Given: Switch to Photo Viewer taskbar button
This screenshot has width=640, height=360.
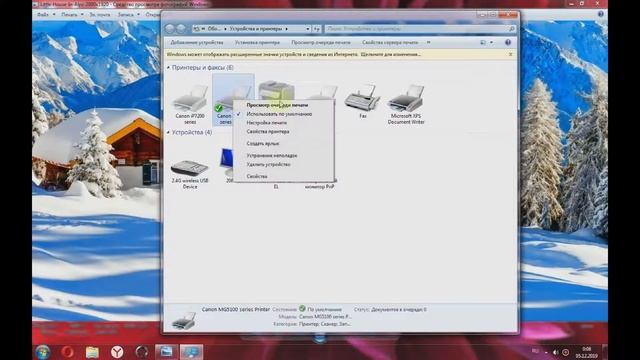Looking at the screenshot, I should click(167, 351).
